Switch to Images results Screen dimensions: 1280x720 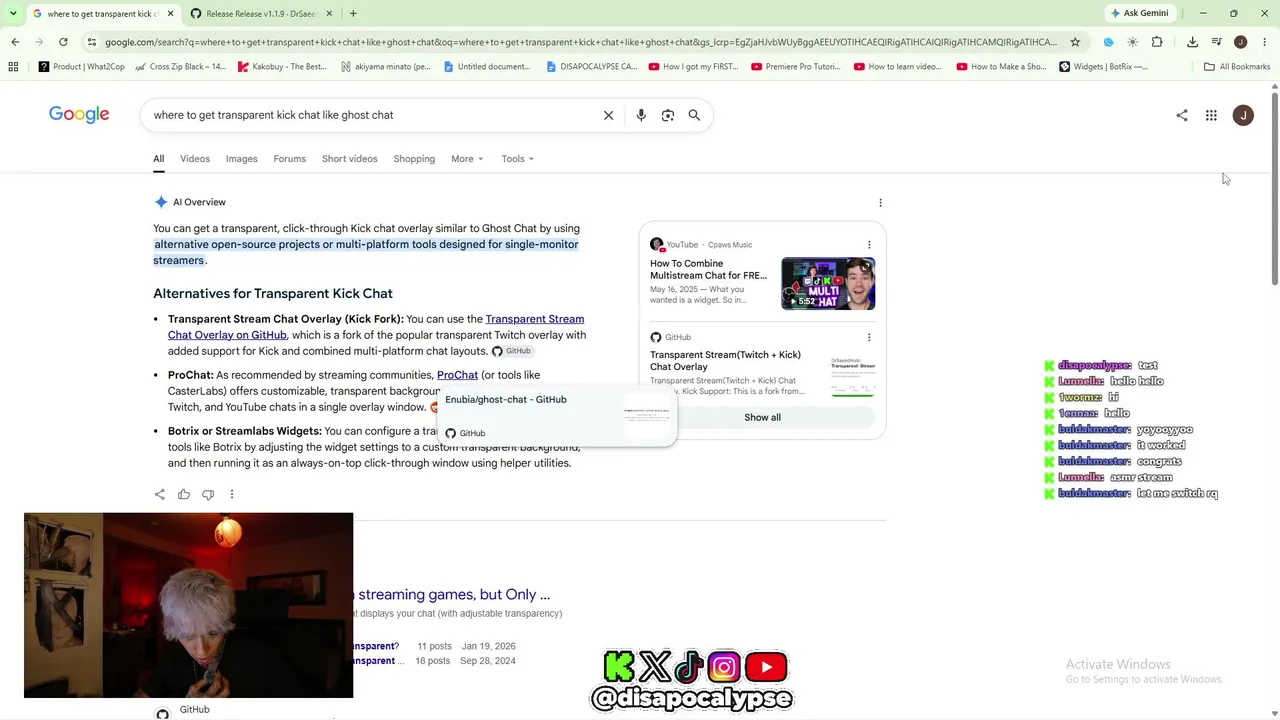pyautogui.click(x=241, y=159)
